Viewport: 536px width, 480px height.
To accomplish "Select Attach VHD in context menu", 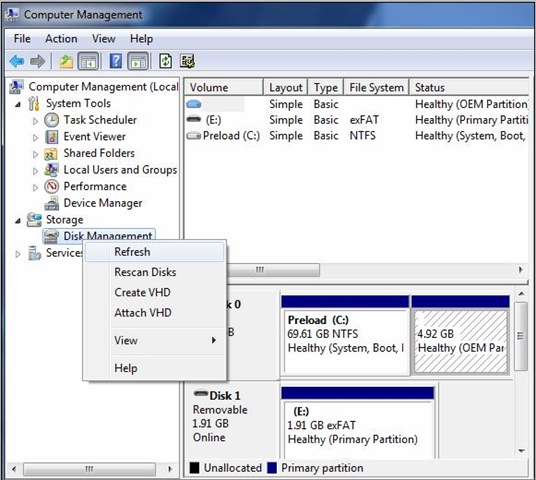I will (x=155, y=312).
